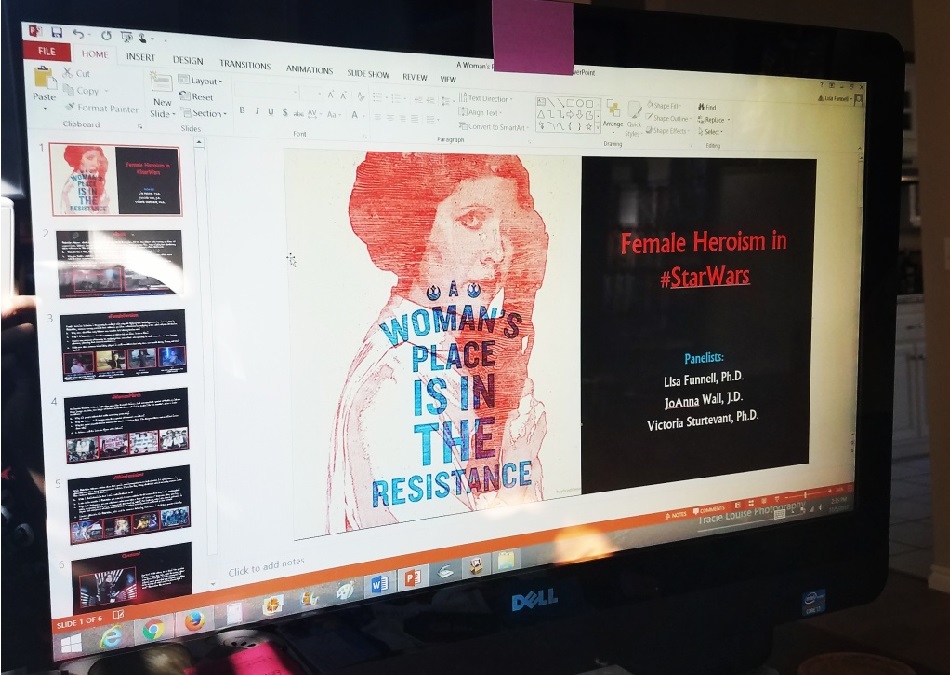Open Find in the Editing group
The width and height of the screenshot is (950, 675).
pos(708,107)
